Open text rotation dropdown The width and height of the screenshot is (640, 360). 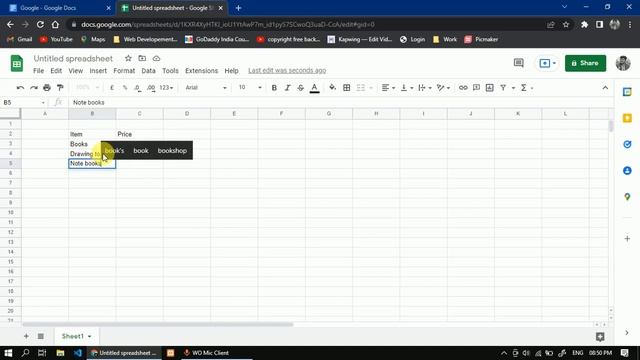click(443, 88)
